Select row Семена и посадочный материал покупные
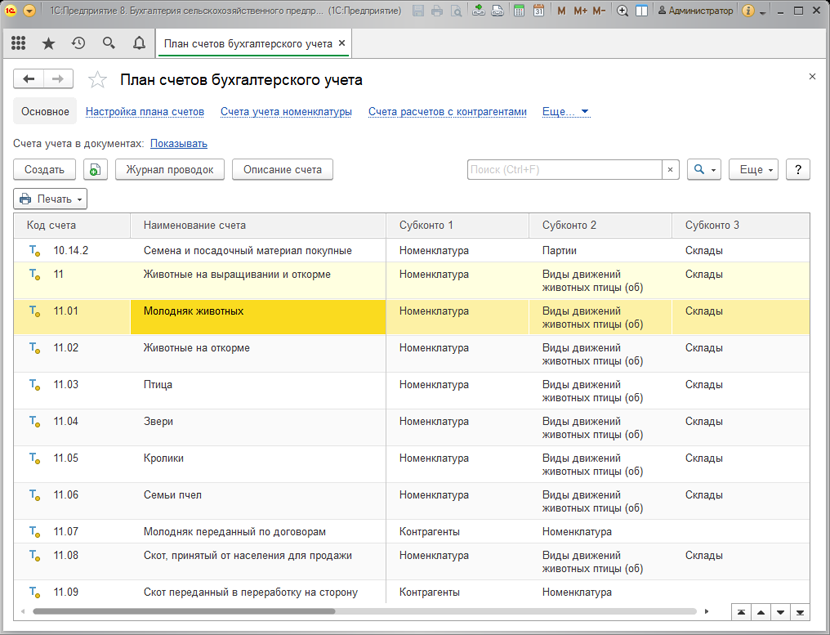The height and width of the screenshot is (635, 830). tap(411, 250)
